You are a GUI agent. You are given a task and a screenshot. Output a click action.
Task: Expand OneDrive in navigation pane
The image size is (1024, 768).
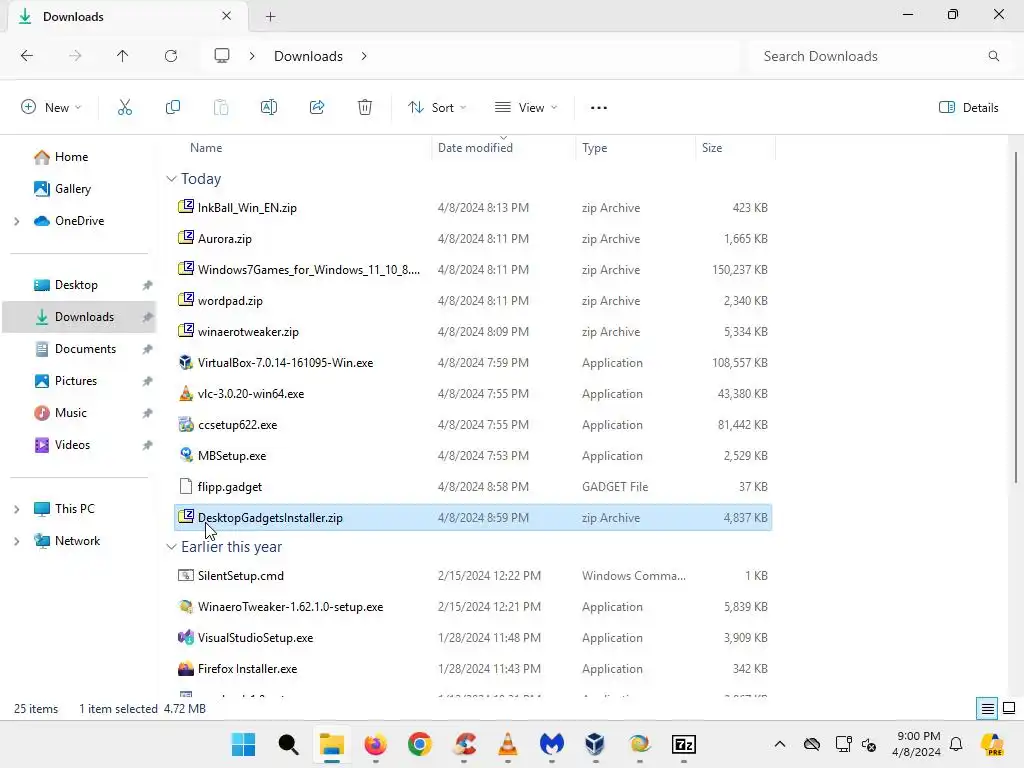(17, 221)
